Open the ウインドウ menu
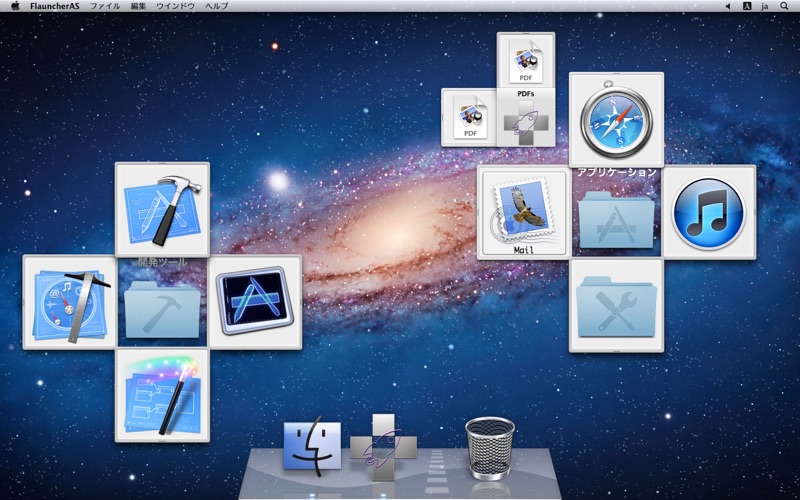The image size is (800, 500). point(175,6)
